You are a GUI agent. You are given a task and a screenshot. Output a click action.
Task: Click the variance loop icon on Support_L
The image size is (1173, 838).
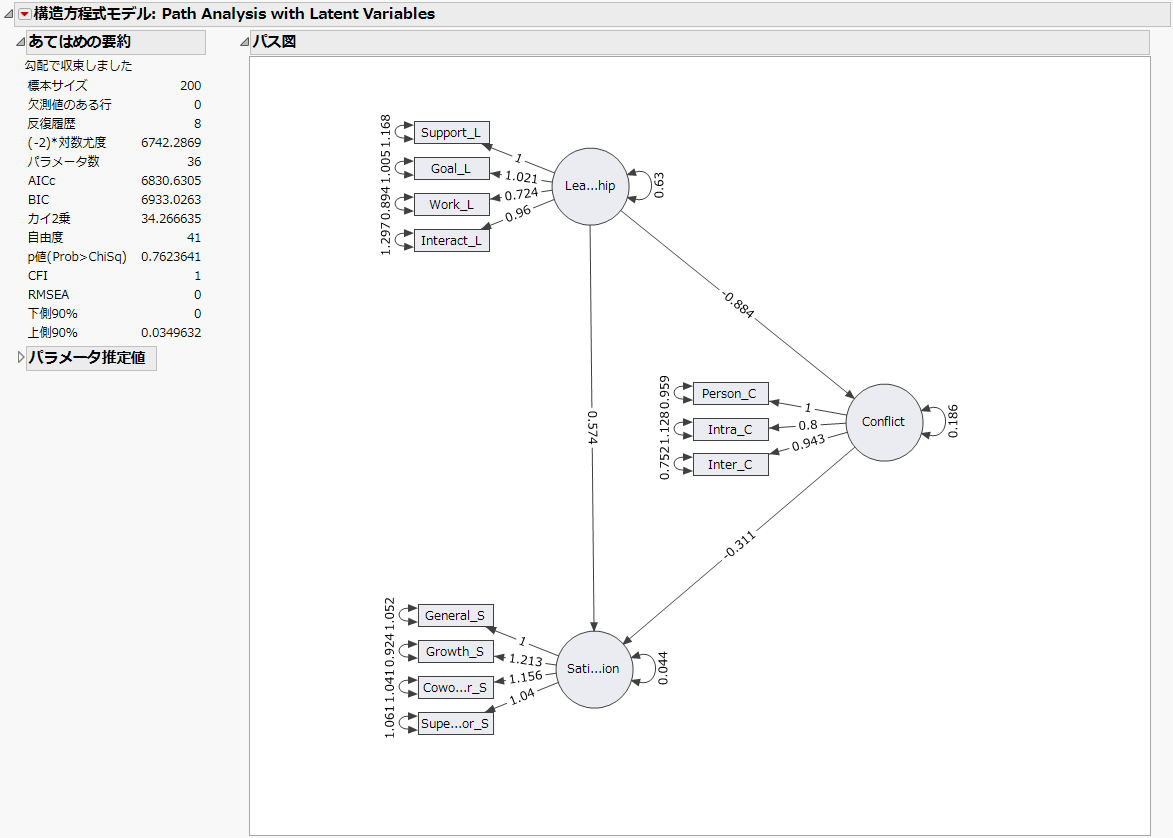[405, 132]
